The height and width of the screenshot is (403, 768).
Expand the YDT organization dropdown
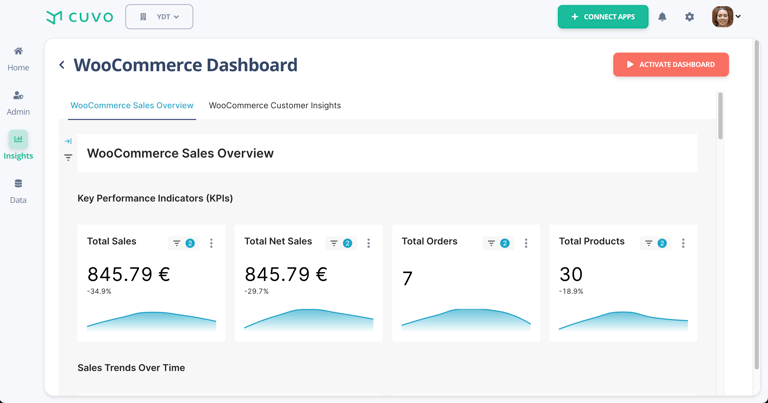(159, 17)
